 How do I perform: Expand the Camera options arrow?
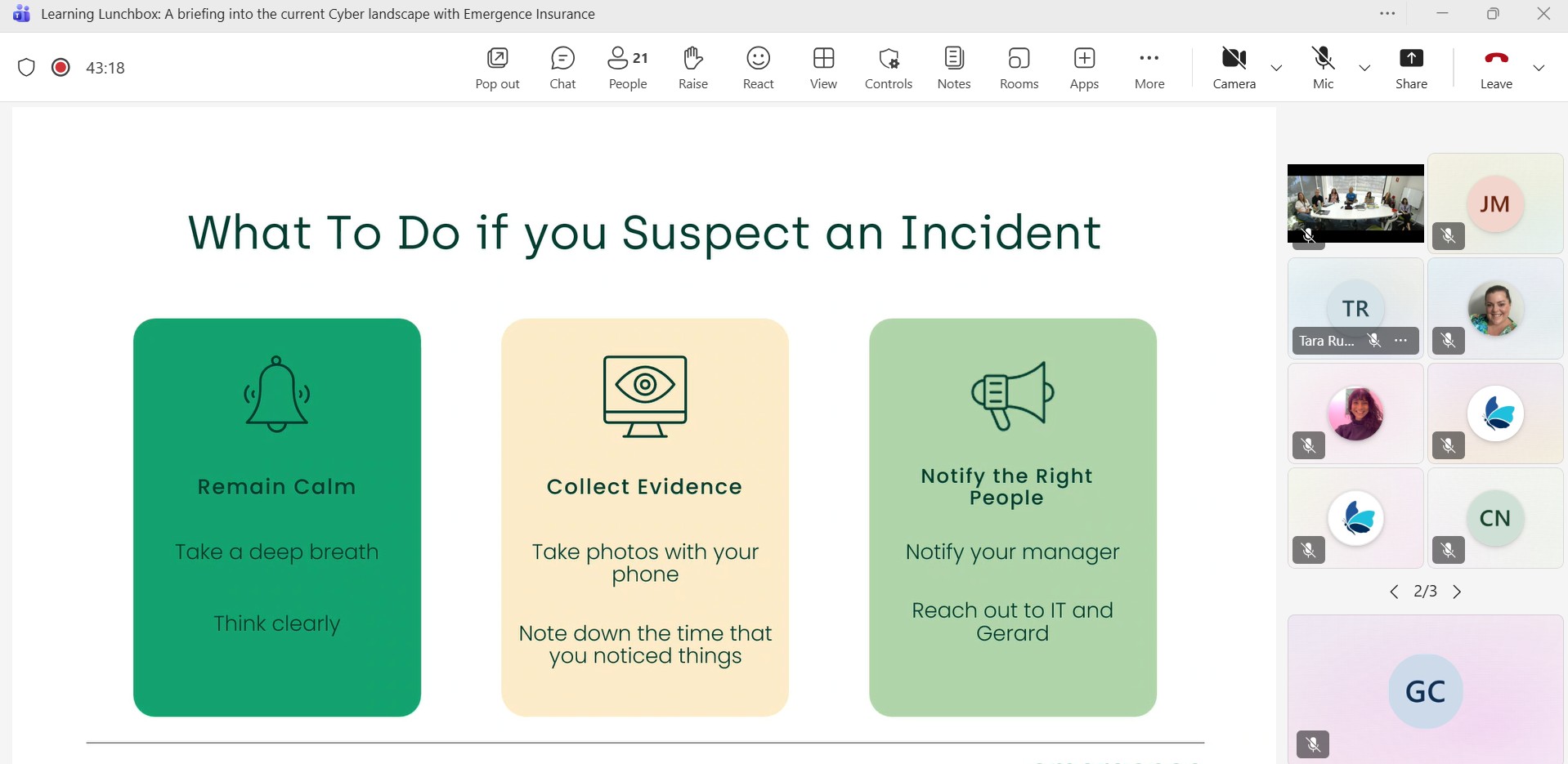1276,68
